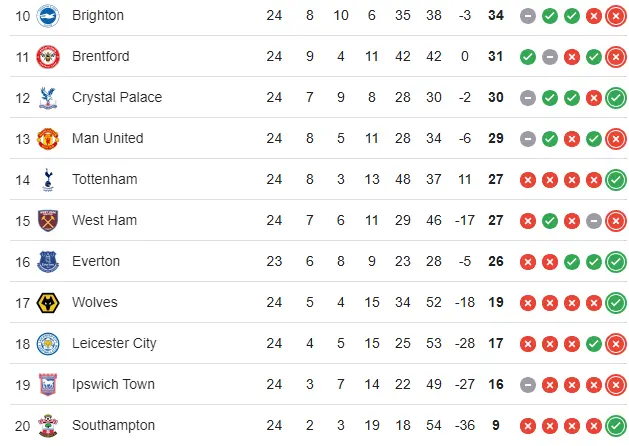
Task: Click the Ipswich Town club crest
Action: point(48,384)
